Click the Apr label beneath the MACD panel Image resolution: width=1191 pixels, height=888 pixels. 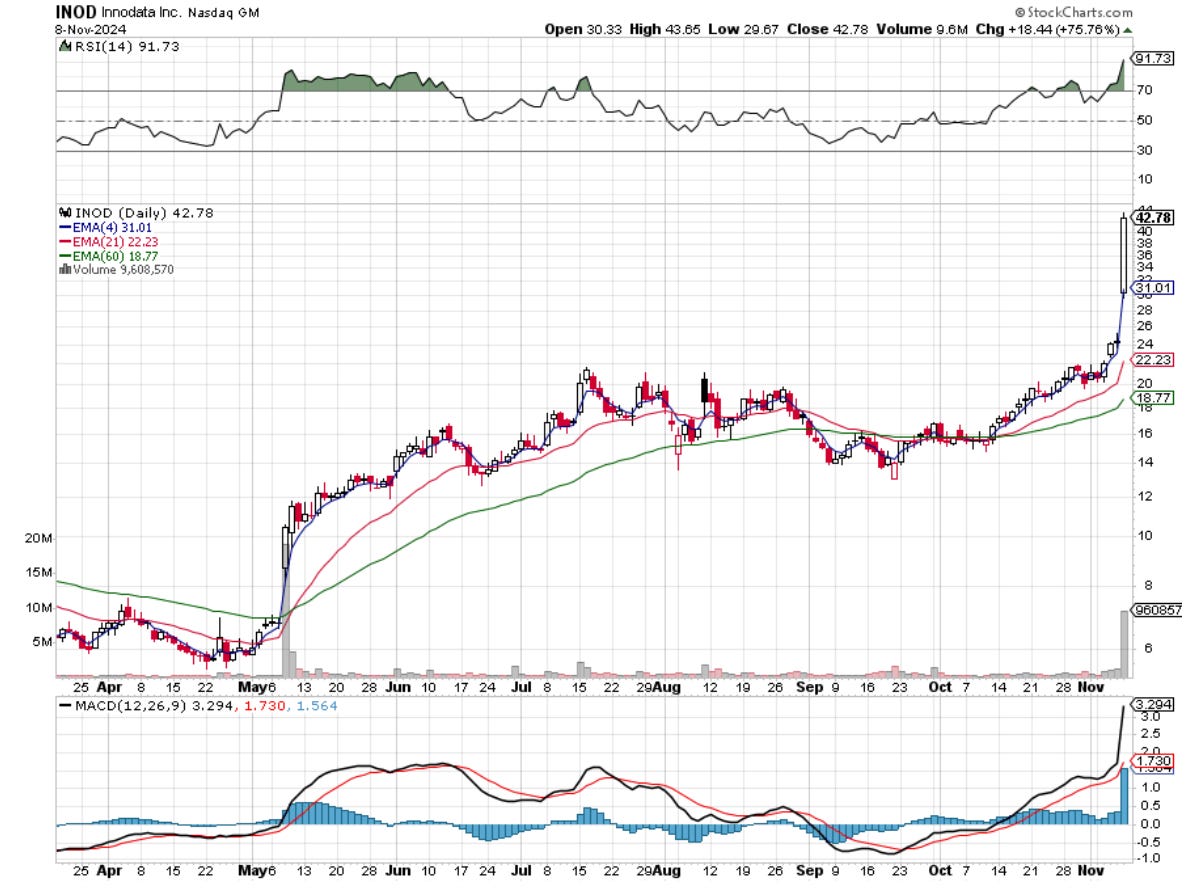tap(109, 871)
